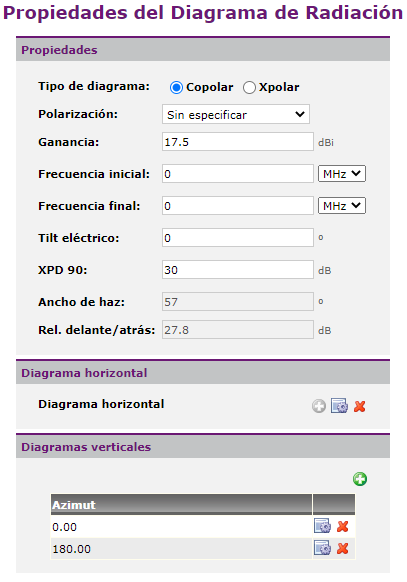
Task: Click the XPD 90 input field
Action: [238, 269]
